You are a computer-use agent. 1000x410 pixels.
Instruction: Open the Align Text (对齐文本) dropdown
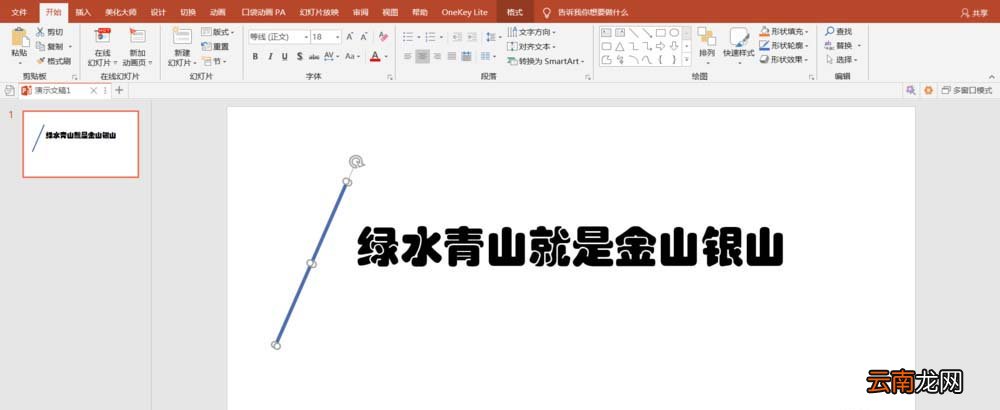(x=532, y=47)
